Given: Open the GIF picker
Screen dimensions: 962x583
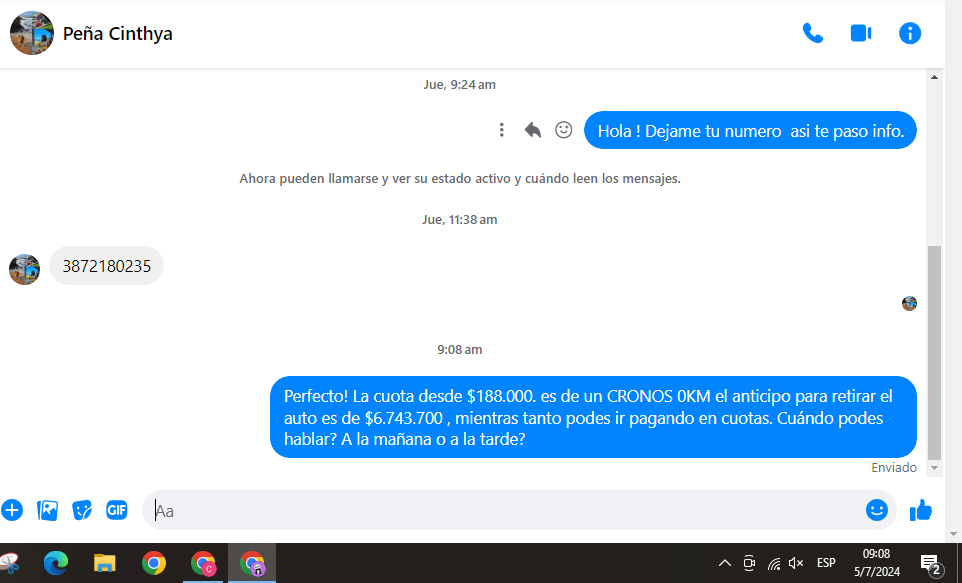Looking at the screenshot, I should coord(117,510).
